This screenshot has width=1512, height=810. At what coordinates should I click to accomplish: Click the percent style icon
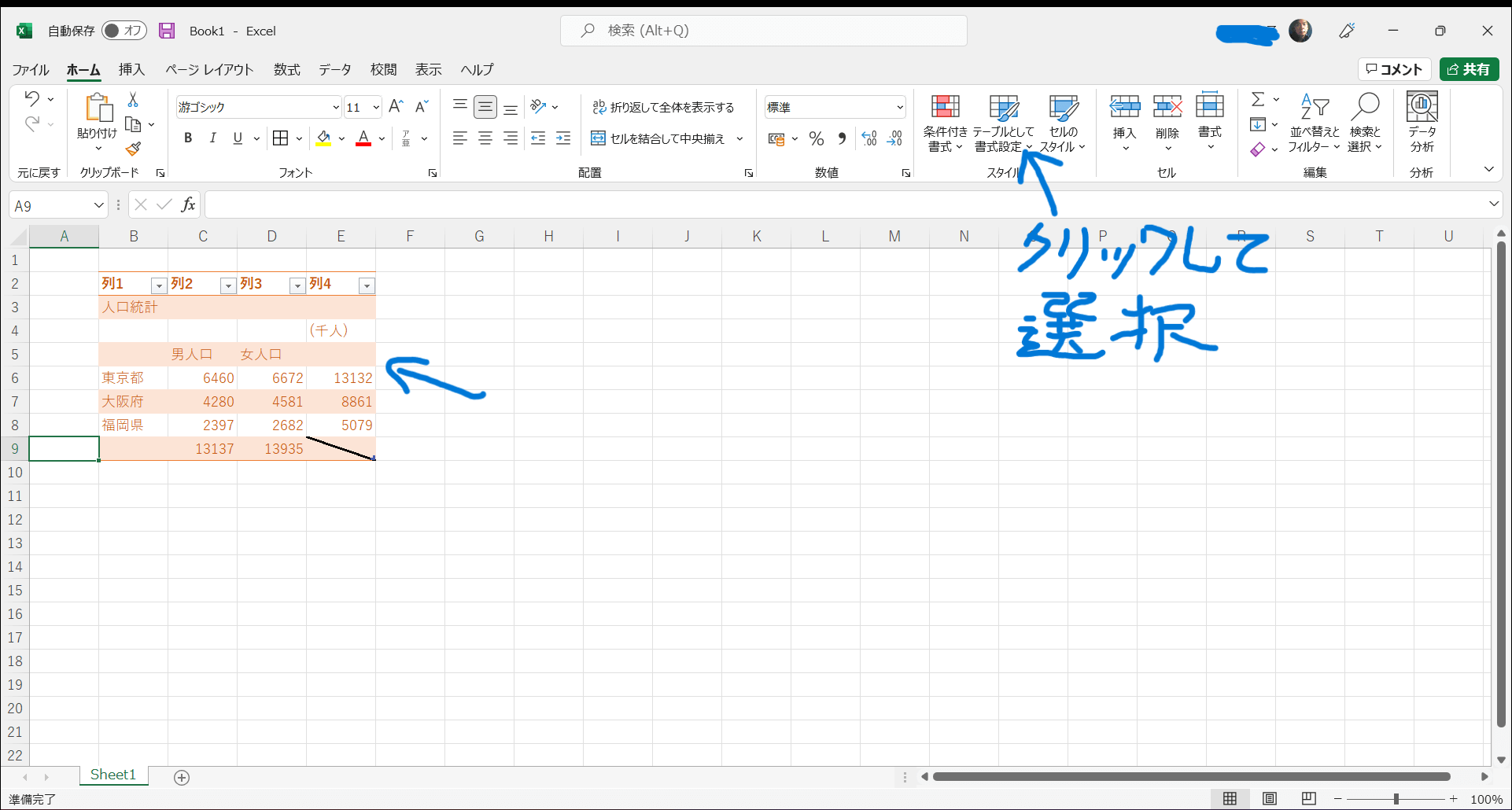(817, 139)
